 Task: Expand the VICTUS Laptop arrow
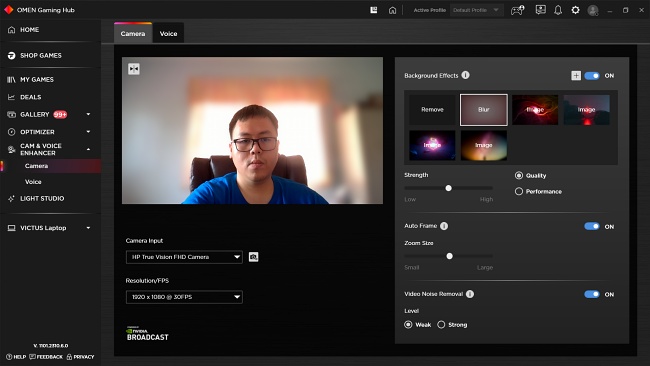pos(88,228)
